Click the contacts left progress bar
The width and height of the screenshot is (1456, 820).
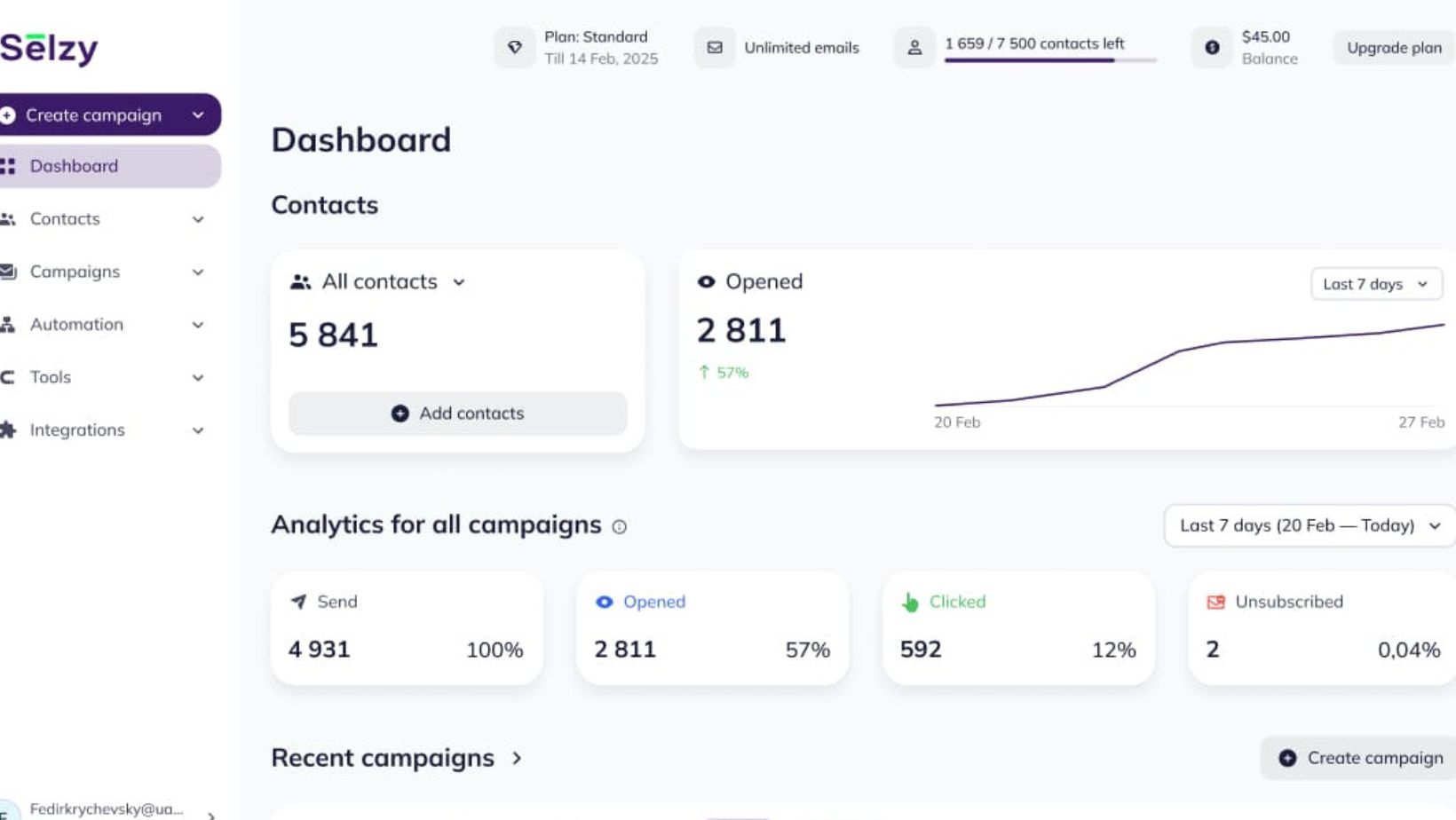pos(1050,60)
